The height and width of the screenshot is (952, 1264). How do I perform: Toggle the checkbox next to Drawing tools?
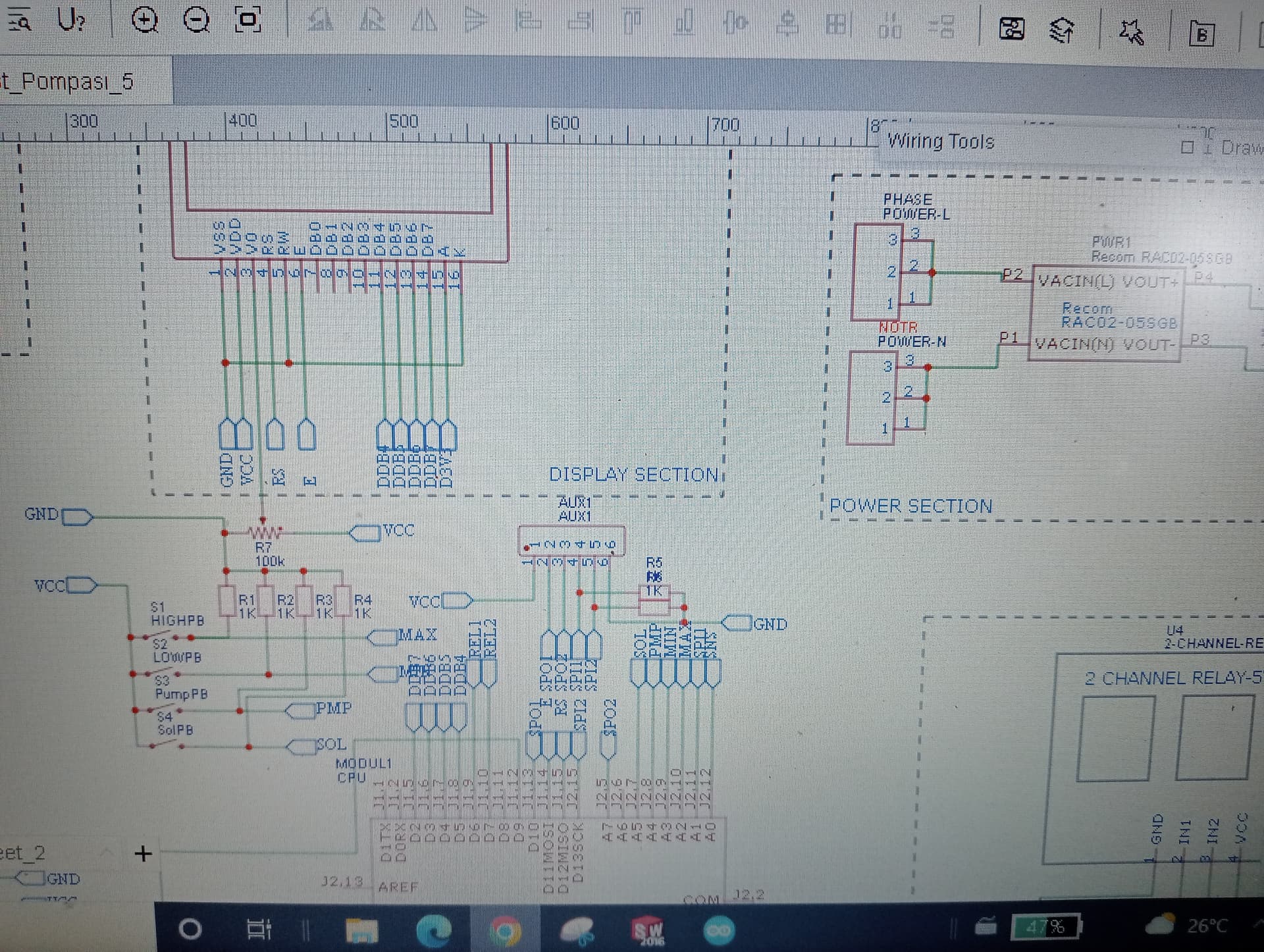1187,147
